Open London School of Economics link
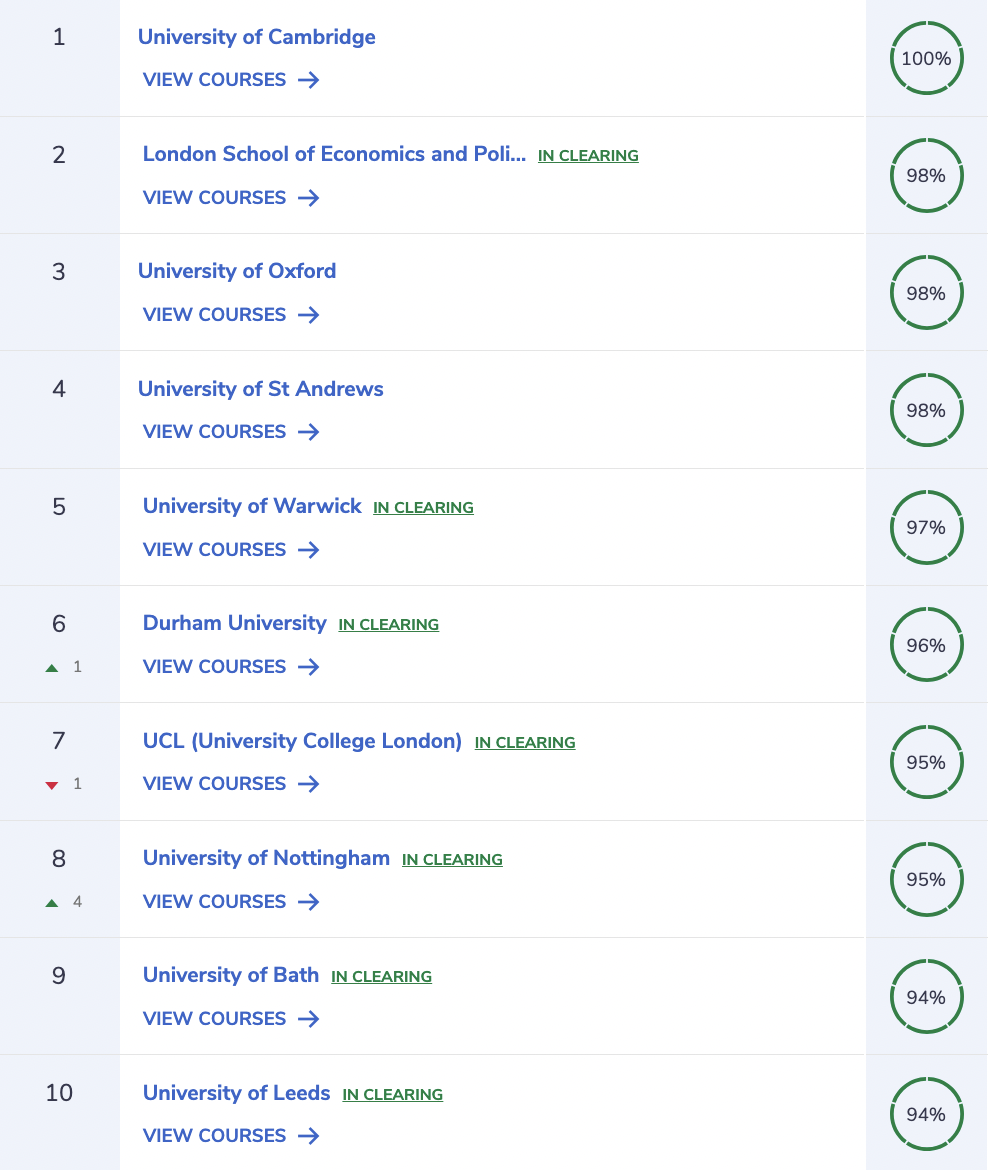The width and height of the screenshot is (988, 1170). click(x=334, y=154)
